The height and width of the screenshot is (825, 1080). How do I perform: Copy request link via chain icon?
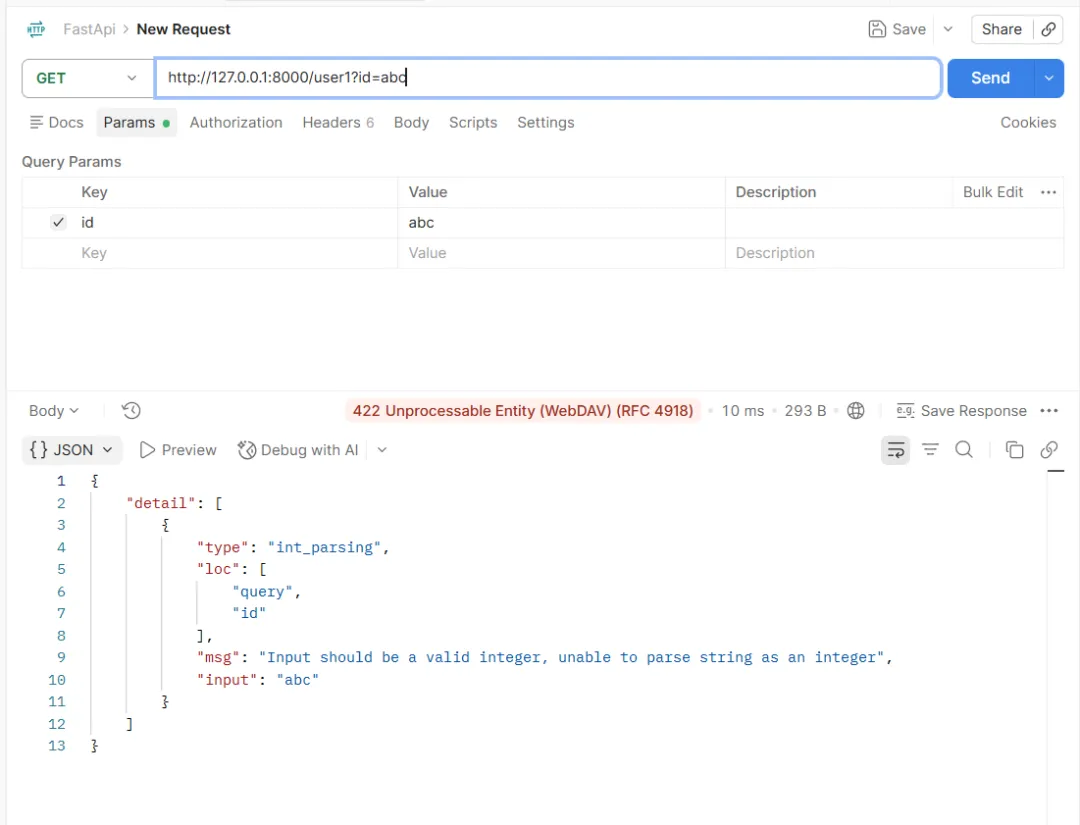[x=1048, y=29]
